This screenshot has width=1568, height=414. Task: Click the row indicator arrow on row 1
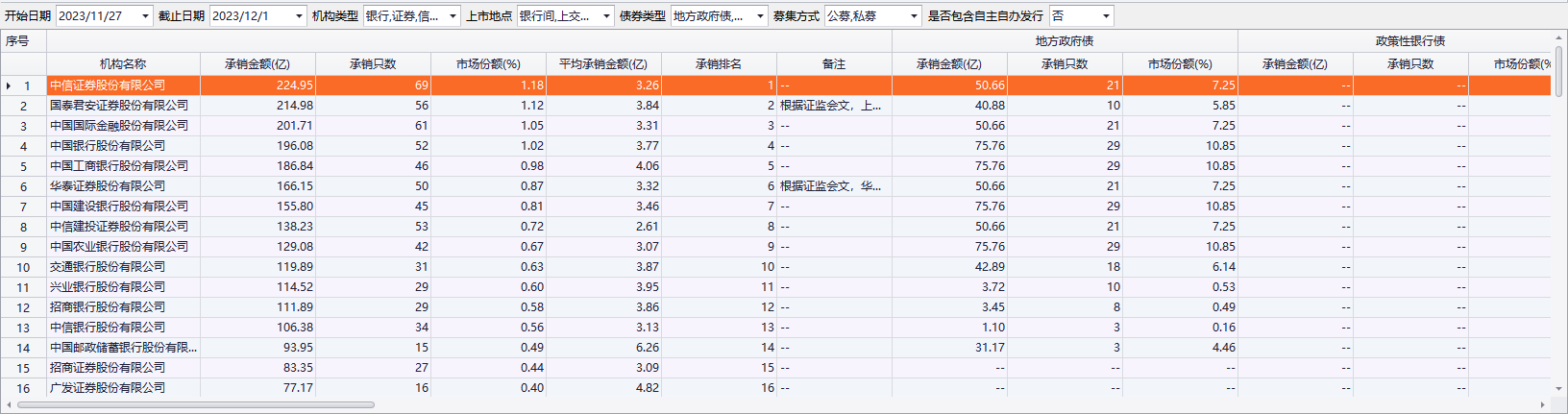(x=9, y=85)
